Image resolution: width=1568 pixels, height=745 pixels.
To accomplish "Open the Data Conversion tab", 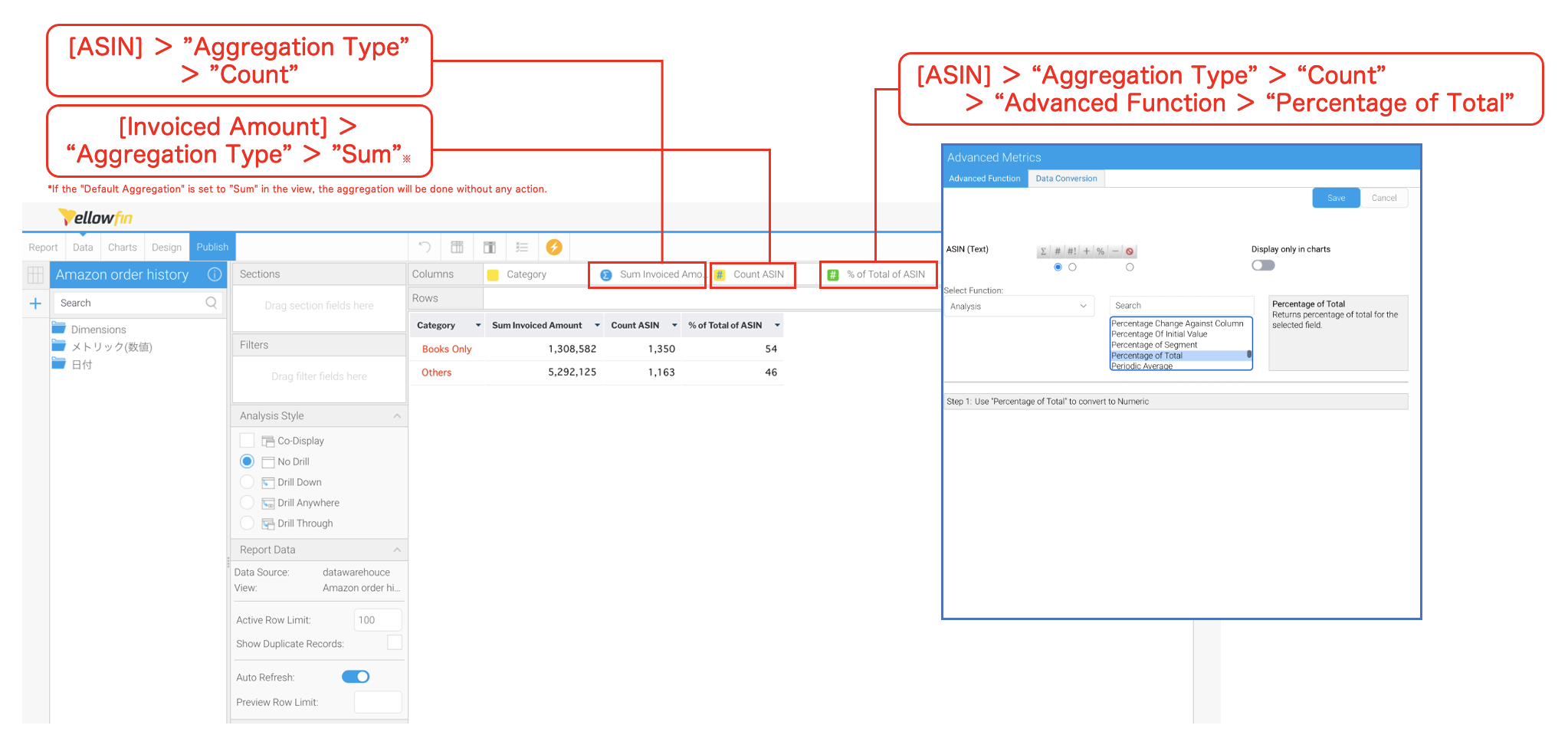I will pos(1066,179).
